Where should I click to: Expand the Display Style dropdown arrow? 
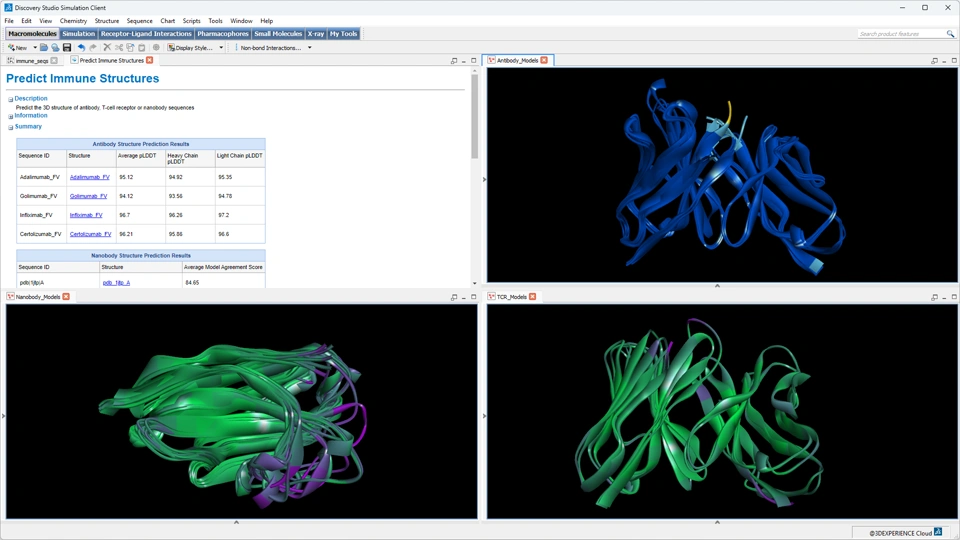point(221,47)
